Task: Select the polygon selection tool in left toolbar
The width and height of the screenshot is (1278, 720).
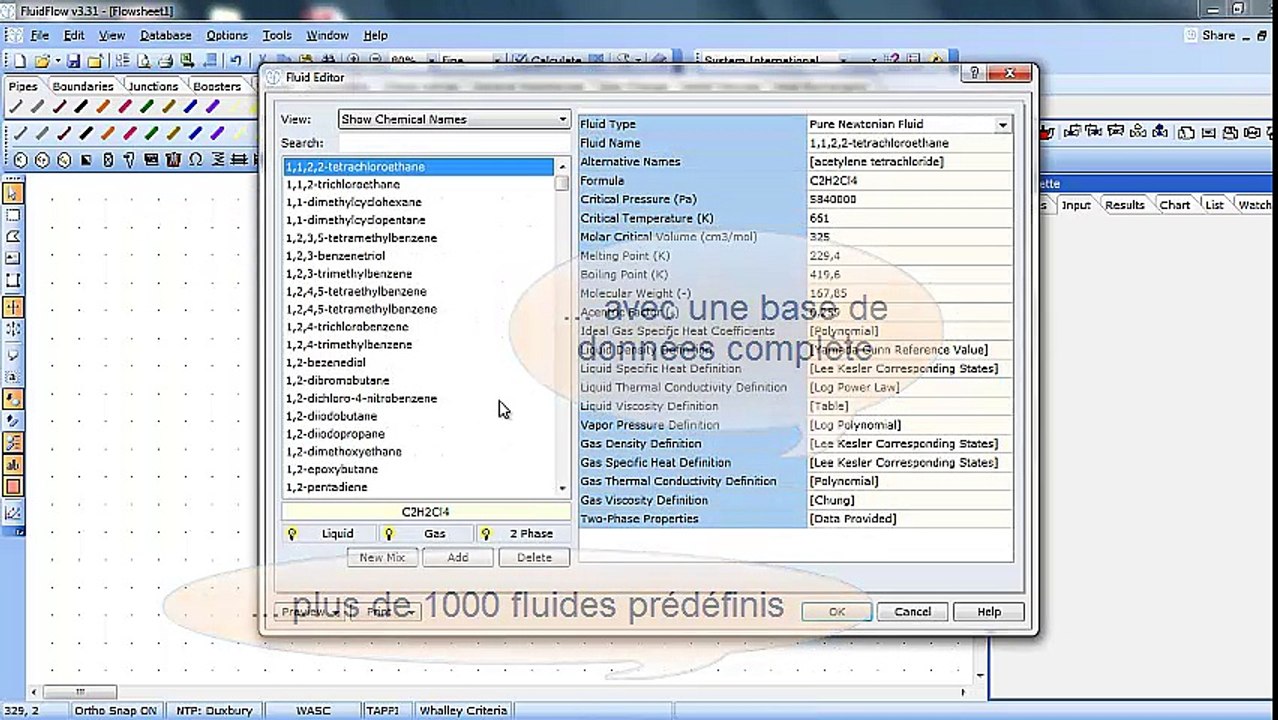Action: [x=13, y=238]
